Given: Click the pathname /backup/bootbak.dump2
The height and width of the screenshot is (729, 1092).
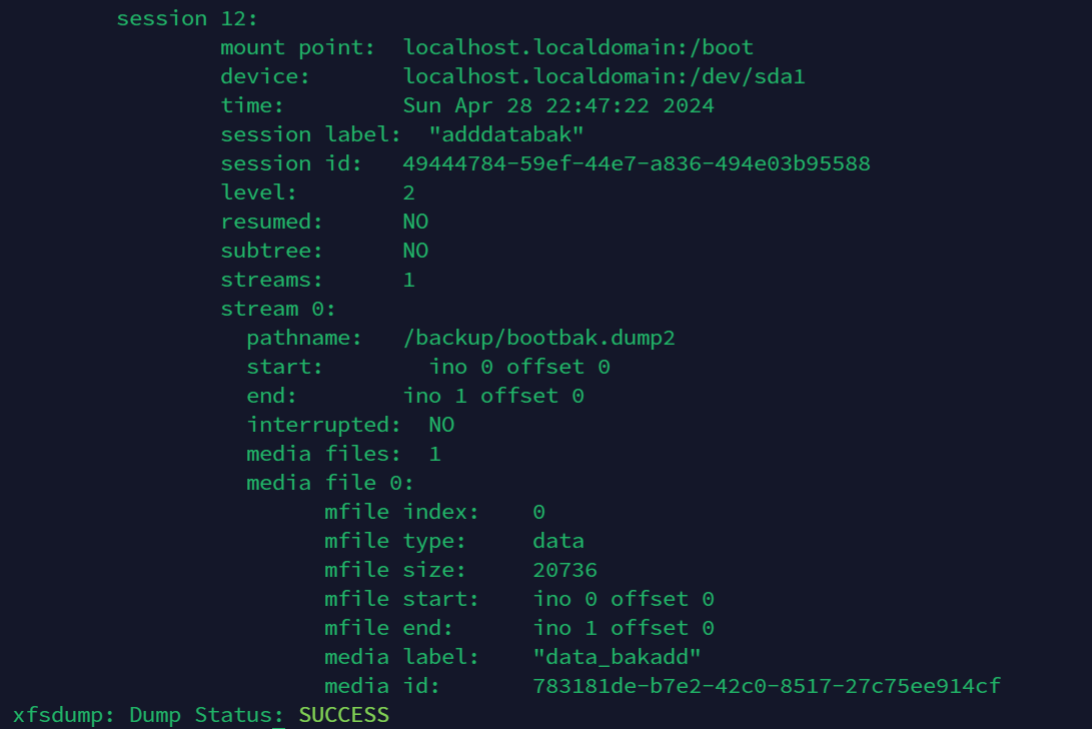Looking at the screenshot, I should (x=539, y=338).
